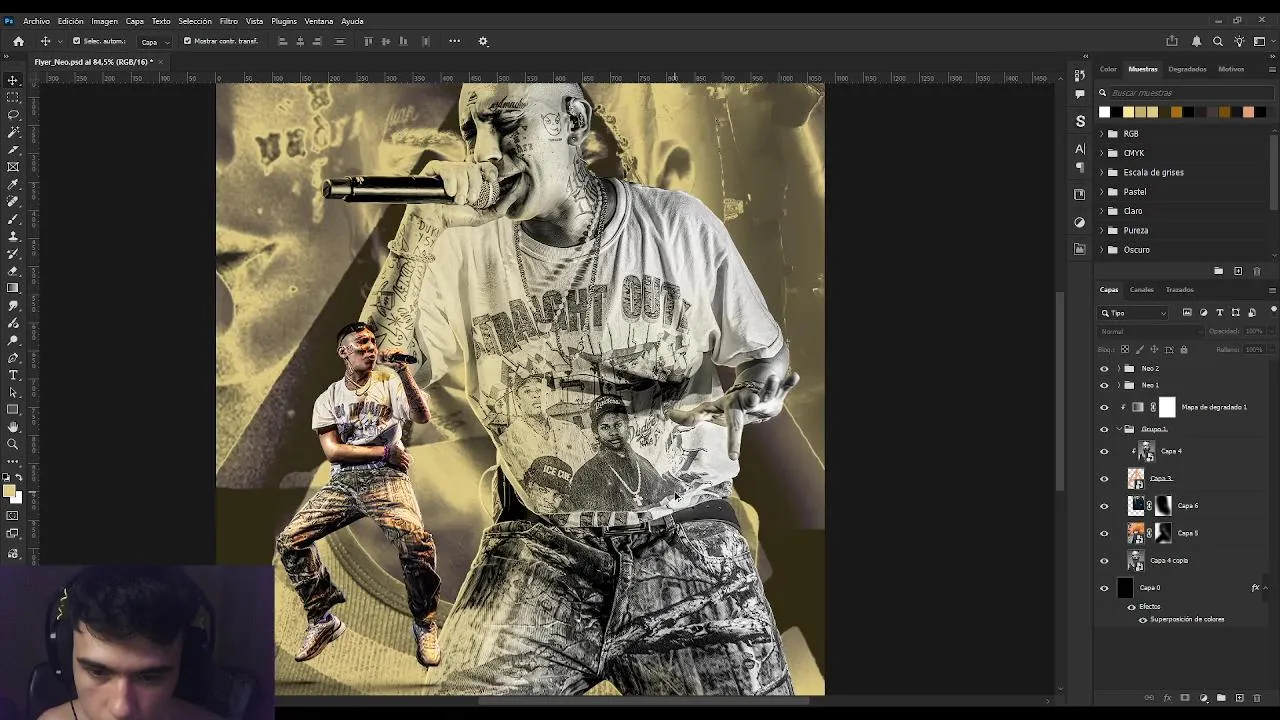Select the Brush tool
1280x720 pixels.
pyautogui.click(x=13, y=219)
